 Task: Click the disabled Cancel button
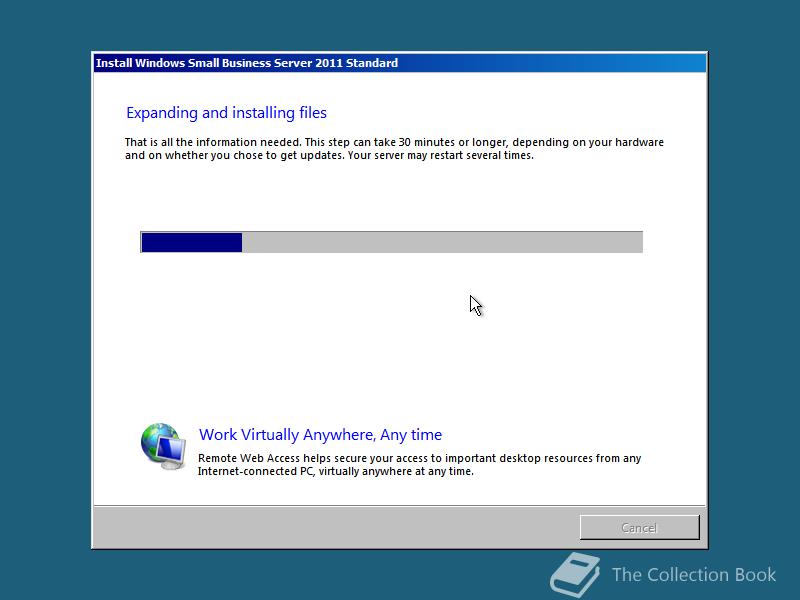(x=639, y=527)
